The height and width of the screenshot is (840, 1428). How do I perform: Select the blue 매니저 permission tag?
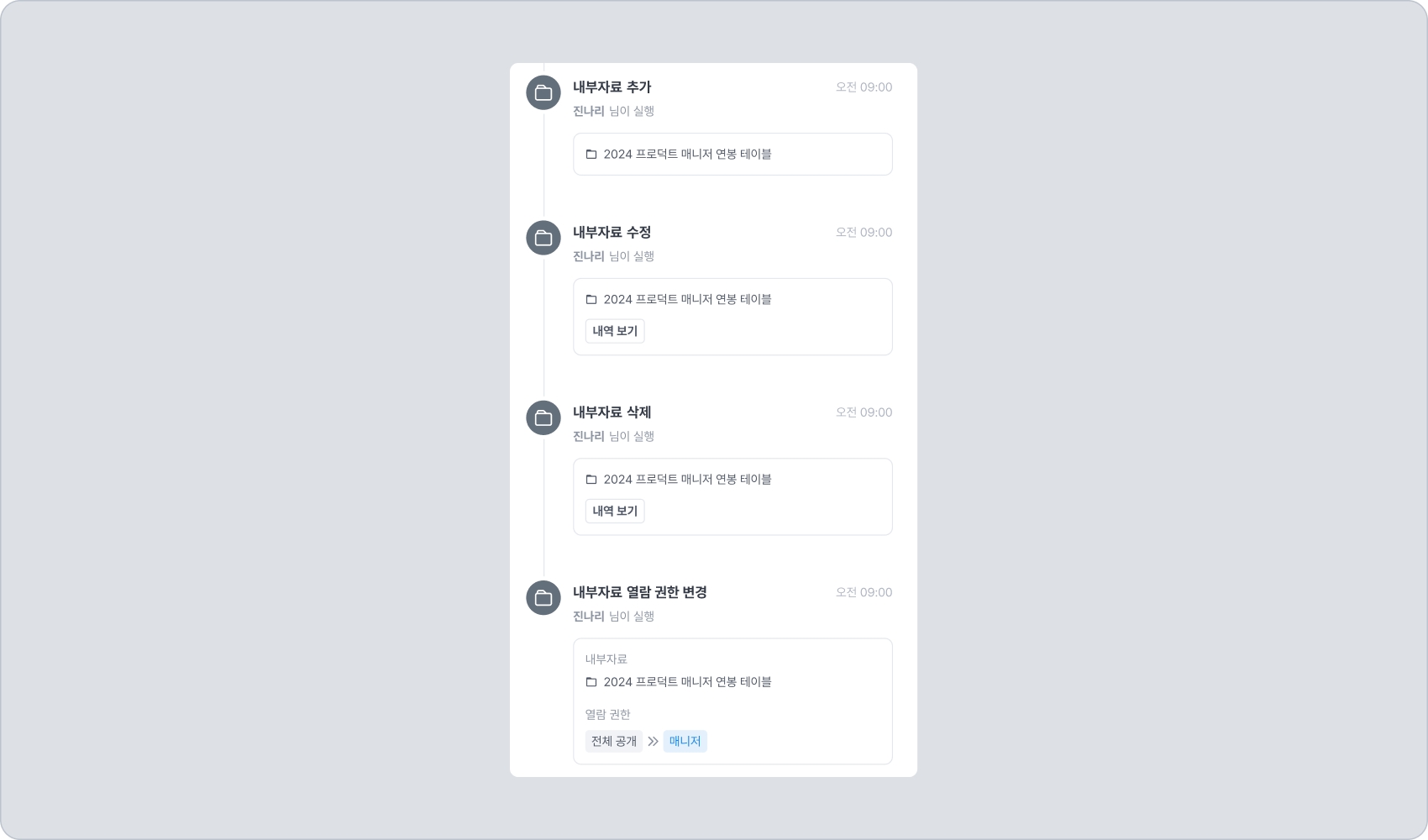[x=685, y=741]
